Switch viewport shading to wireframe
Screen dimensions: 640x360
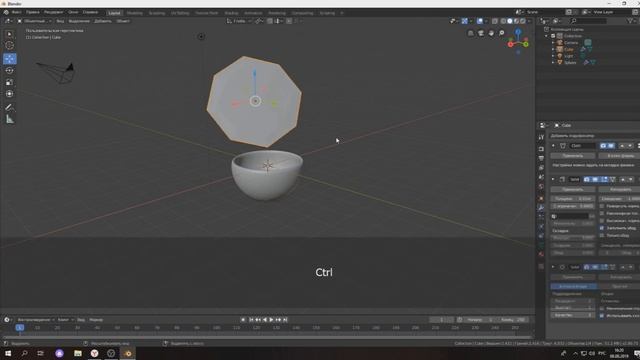point(503,21)
